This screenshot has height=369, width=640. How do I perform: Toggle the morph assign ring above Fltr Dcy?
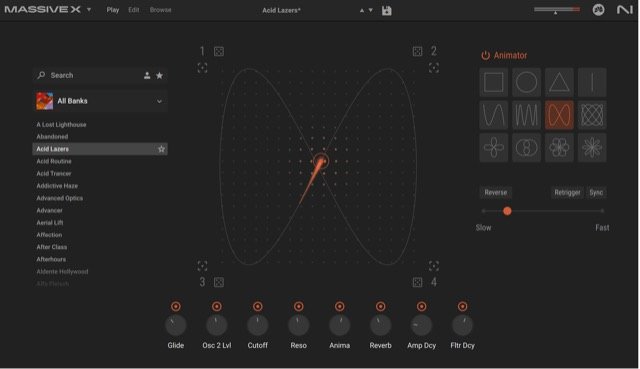462,307
